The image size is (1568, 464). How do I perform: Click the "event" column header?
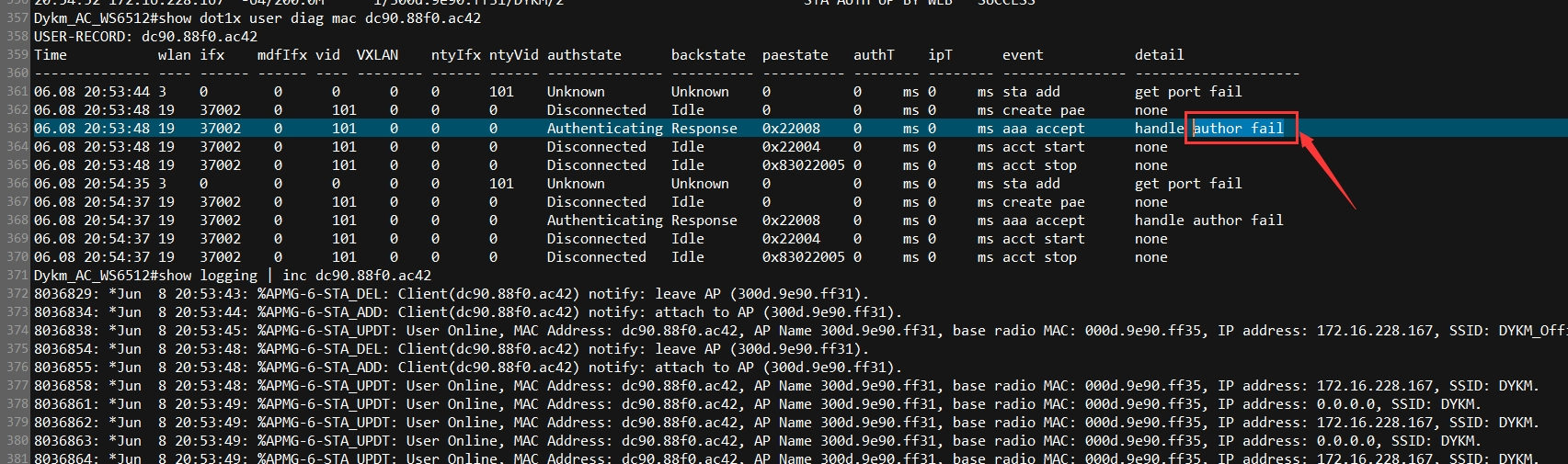point(1023,55)
